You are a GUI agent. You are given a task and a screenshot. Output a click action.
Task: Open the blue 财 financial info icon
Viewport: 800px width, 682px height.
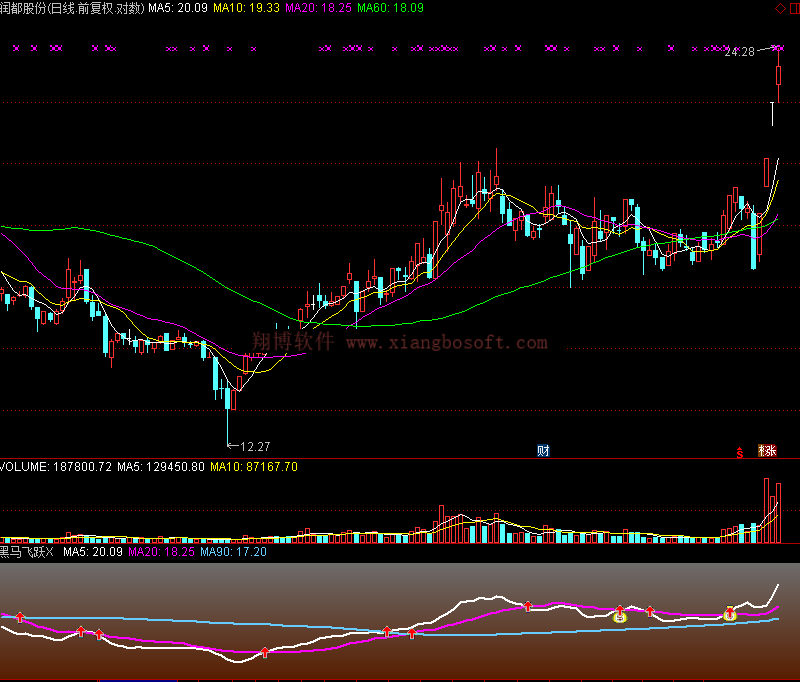coord(543,450)
